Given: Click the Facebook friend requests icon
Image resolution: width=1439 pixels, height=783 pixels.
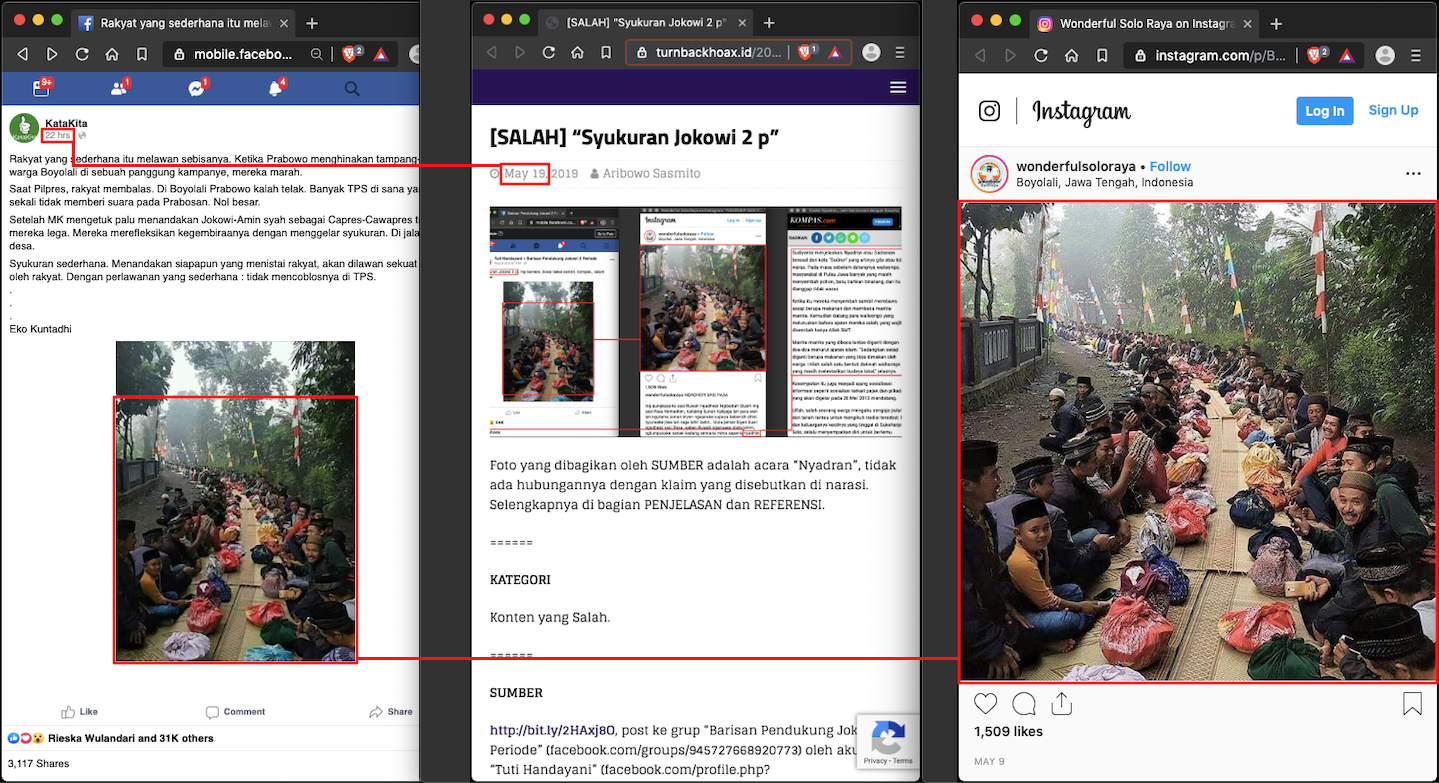Looking at the screenshot, I should (x=119, y=89).
